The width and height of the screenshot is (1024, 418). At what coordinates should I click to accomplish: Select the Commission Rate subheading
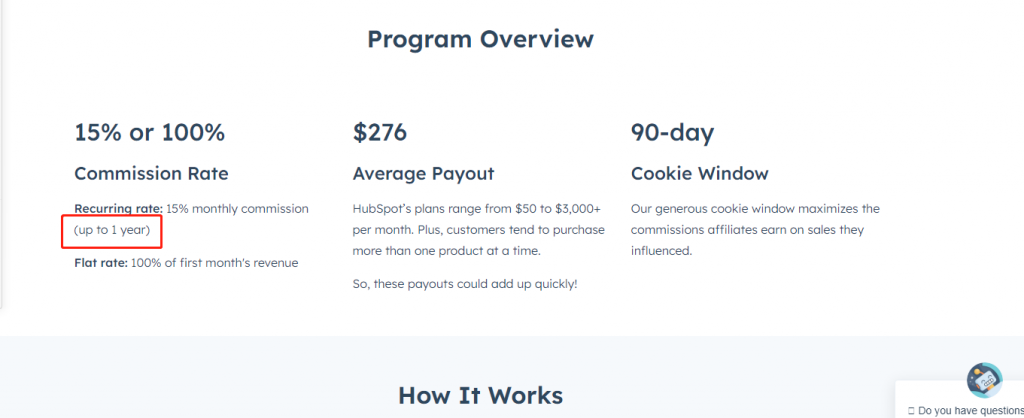[151, 173]
